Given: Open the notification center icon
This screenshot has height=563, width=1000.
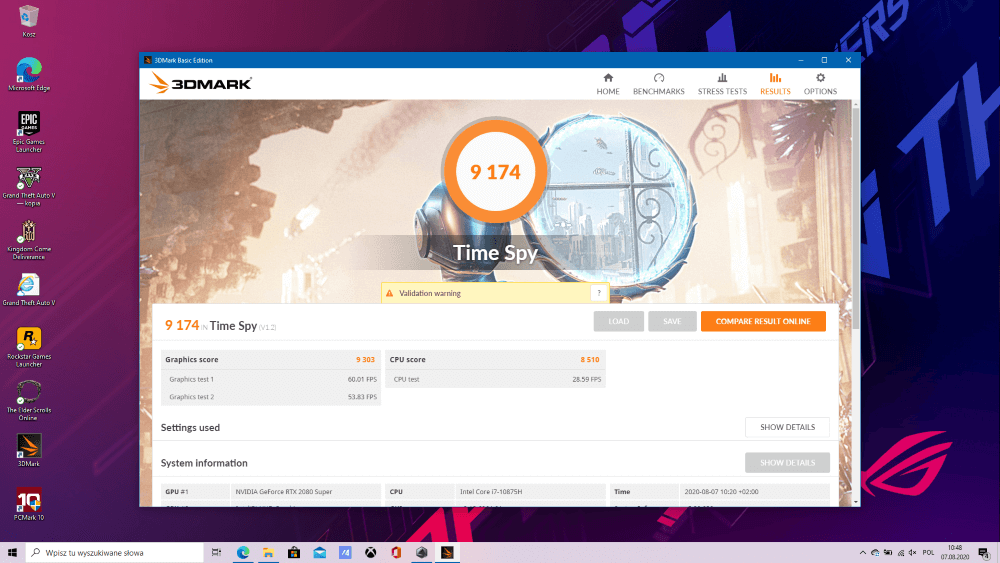Looking at the screenshot, I should [983, 553].
